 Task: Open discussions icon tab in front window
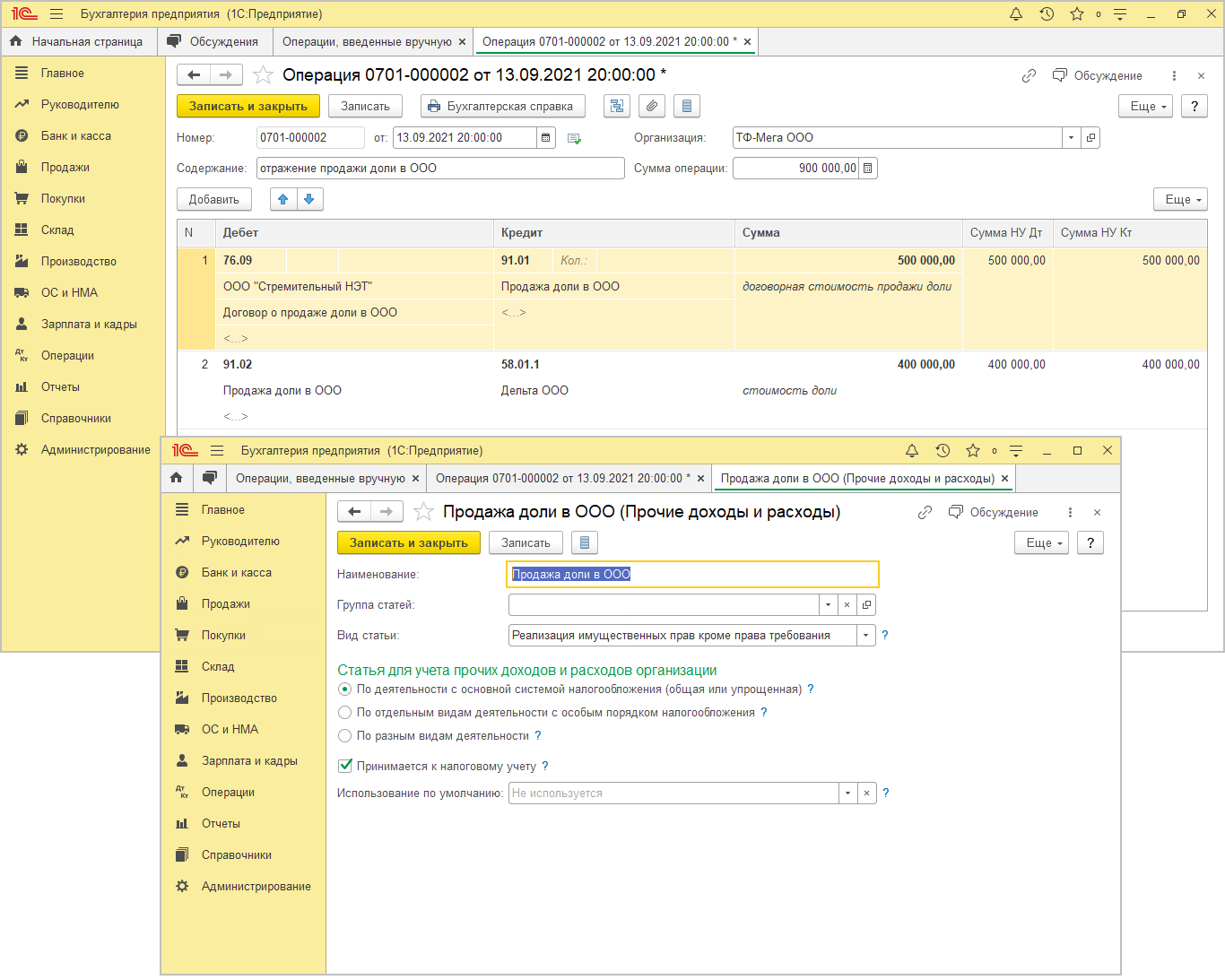[x=210, y=478]
